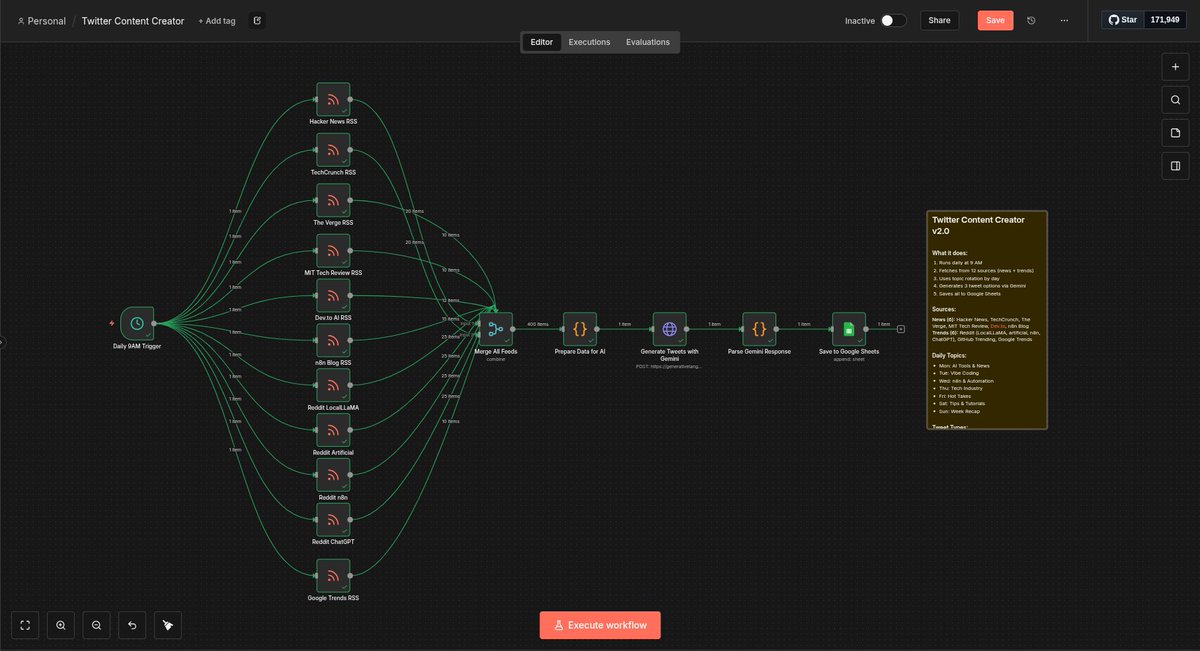Click the tidy up workflow icon
This screenshot has width=1200, height=651.
[167, 625]
